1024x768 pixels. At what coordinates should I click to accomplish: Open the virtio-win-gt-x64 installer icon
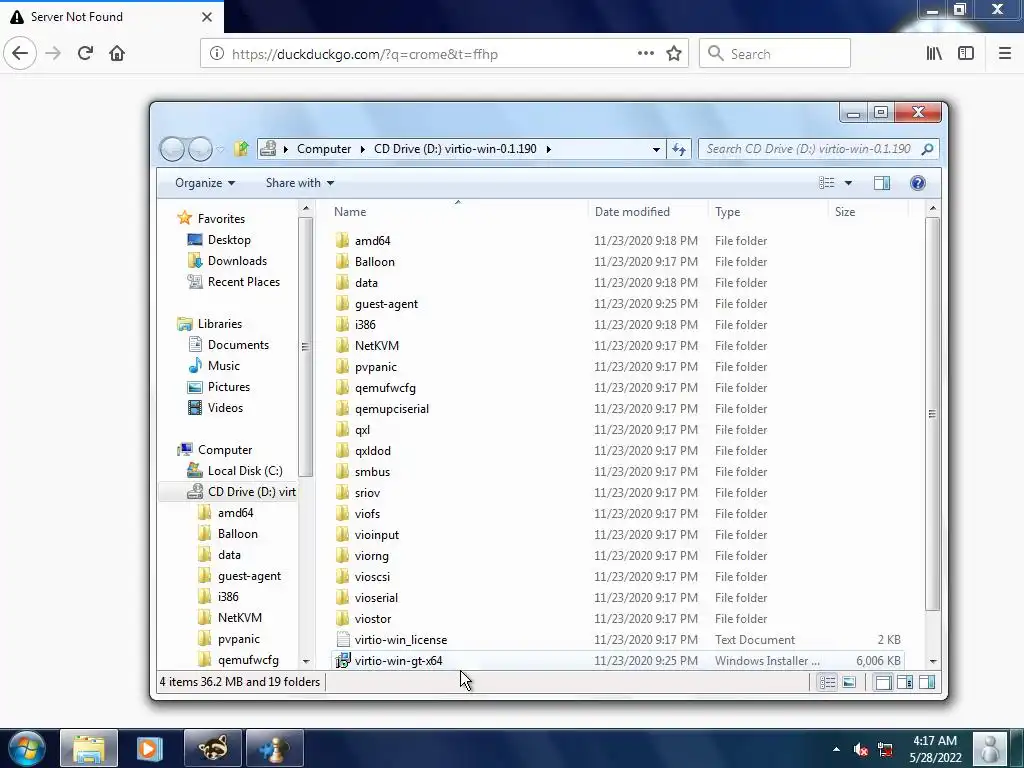click(343, 661)
